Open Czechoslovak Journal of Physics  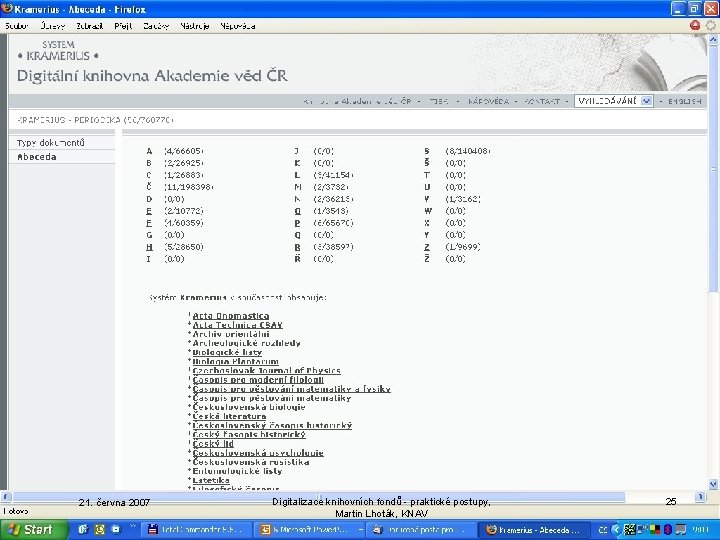coord(266,371)
